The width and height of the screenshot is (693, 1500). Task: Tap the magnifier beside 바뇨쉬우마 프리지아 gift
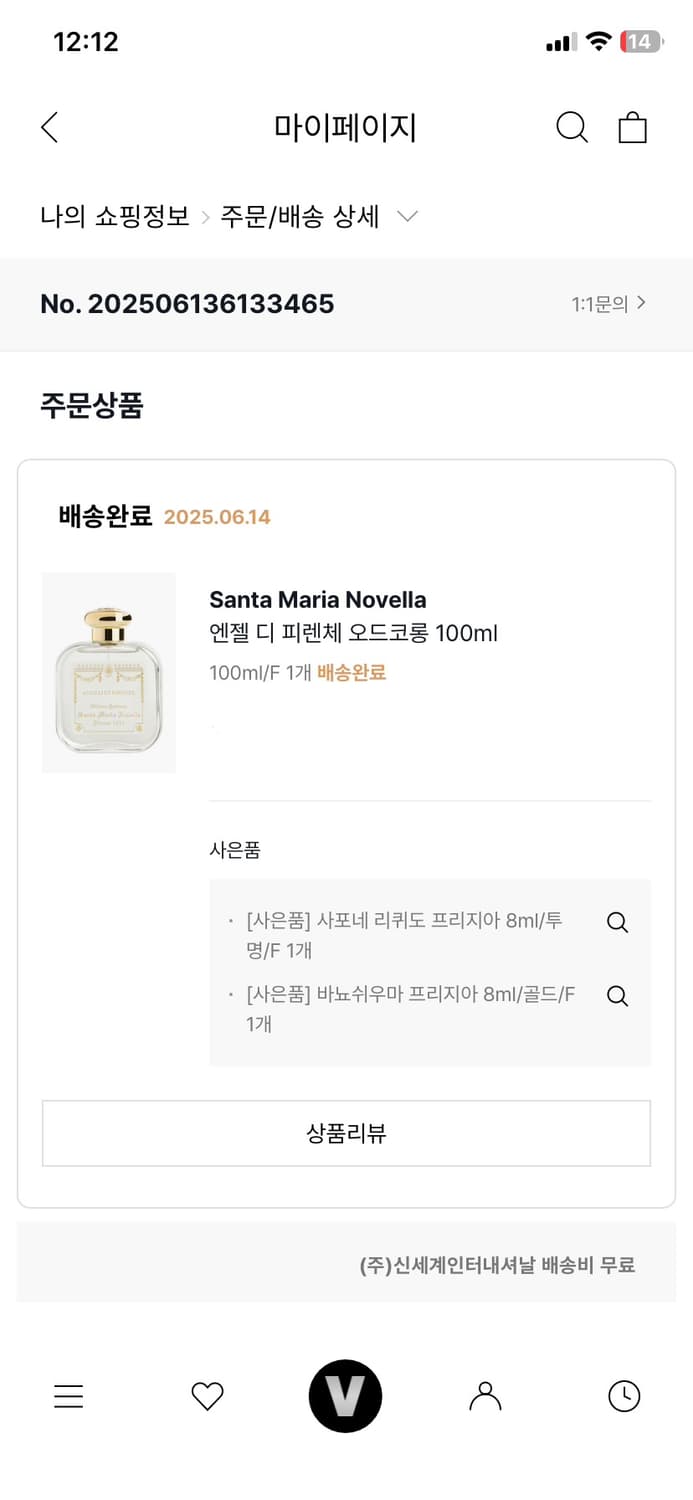pyautogui.click(x=617, y=996)
